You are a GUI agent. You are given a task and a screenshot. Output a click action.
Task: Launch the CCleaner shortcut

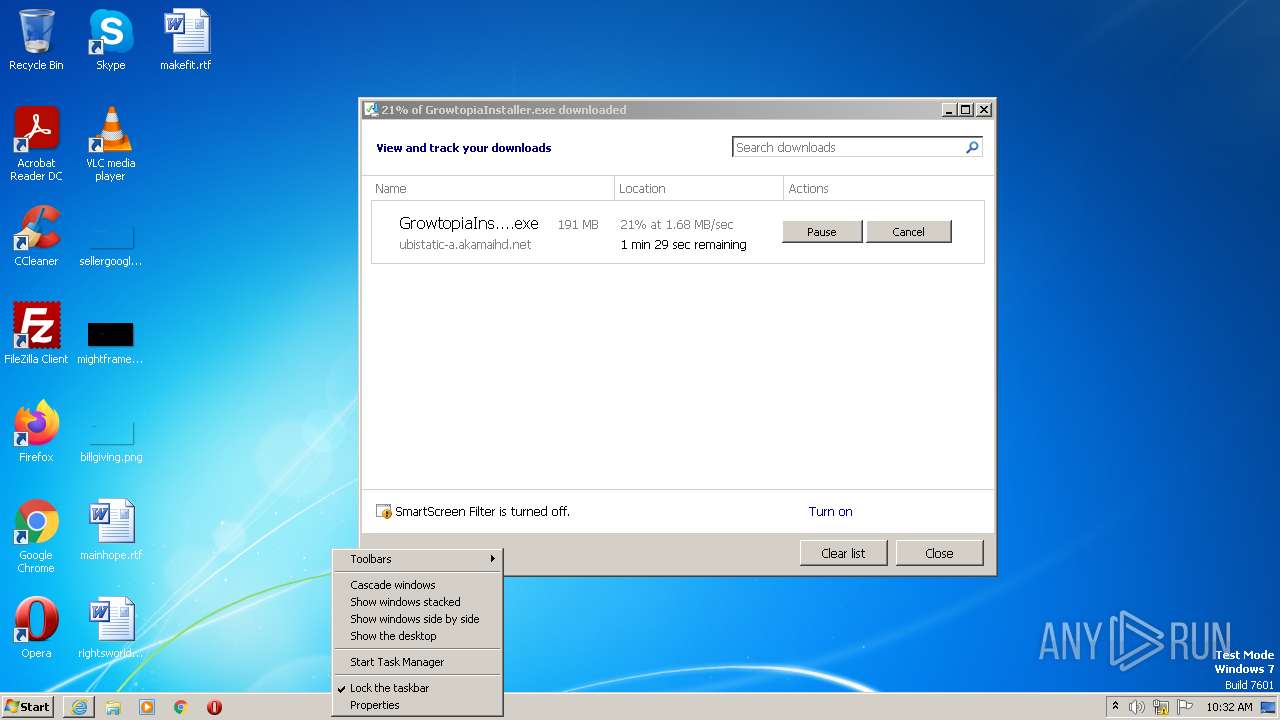(x=36, y=236)
